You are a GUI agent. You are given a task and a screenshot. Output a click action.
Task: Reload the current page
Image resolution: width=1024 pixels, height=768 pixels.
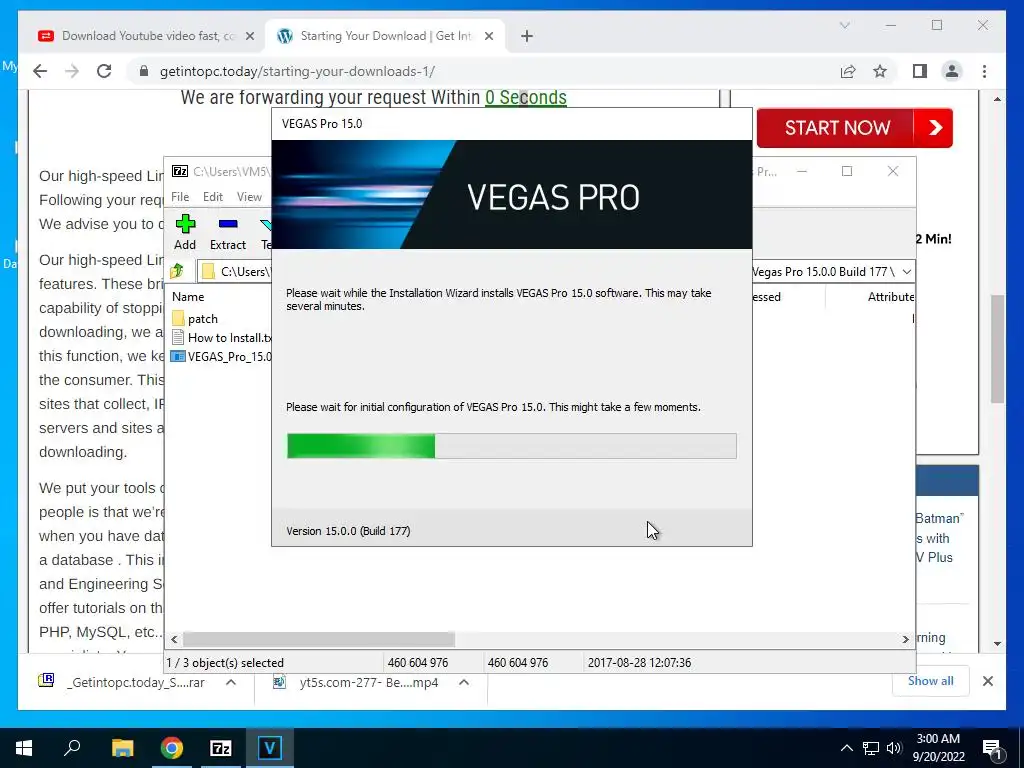pyautogui.click(x=104, y=71)
